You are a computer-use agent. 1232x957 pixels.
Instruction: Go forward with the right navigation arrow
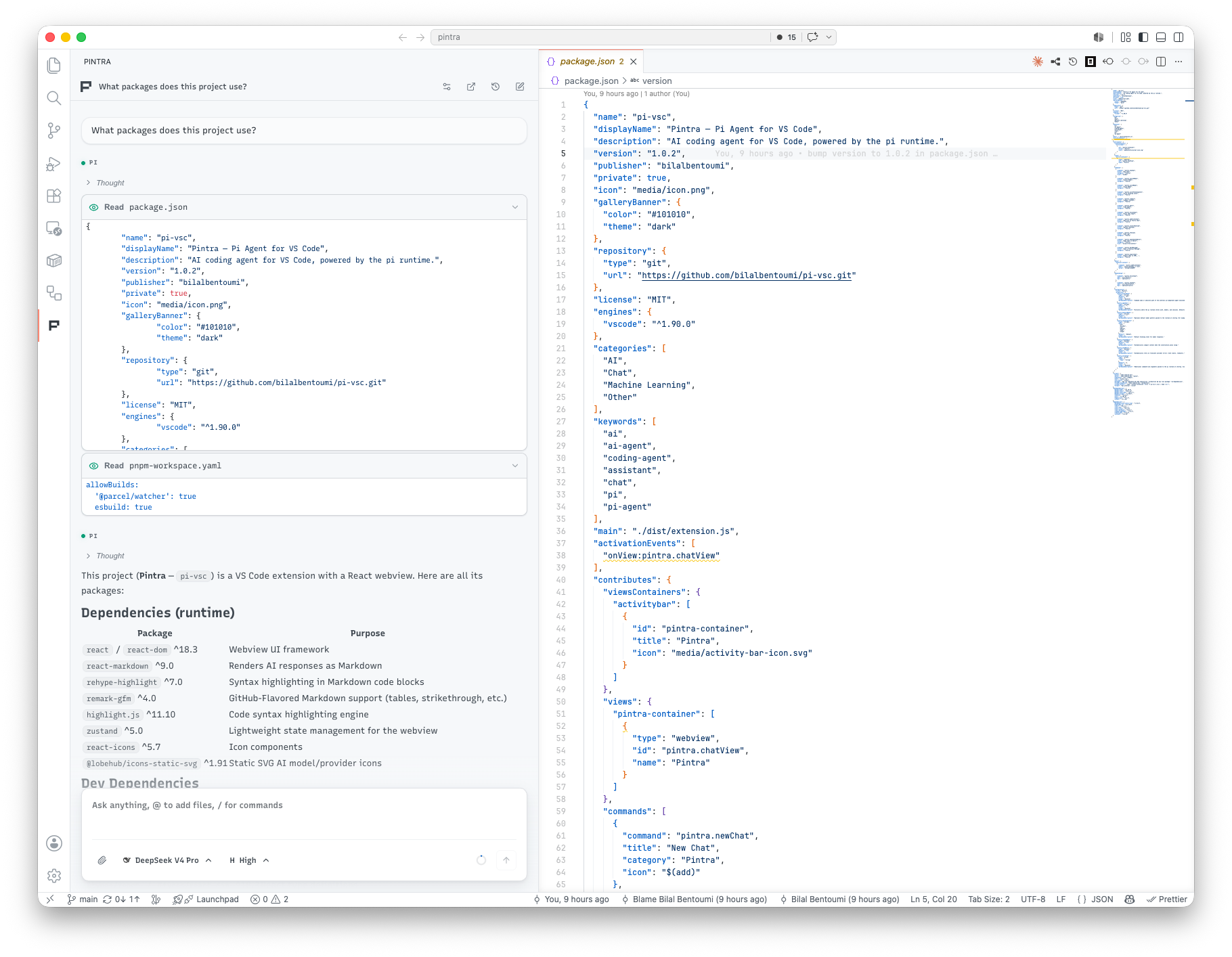(x=420, y=37)
